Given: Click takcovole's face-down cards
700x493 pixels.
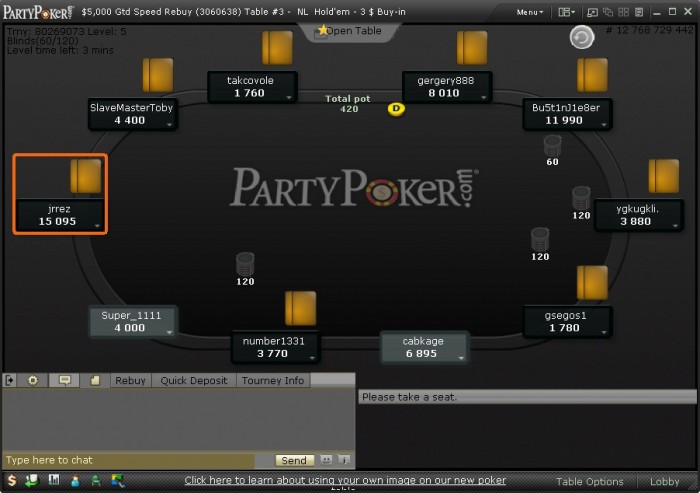Looking at the screenshot, I should 277,47.
